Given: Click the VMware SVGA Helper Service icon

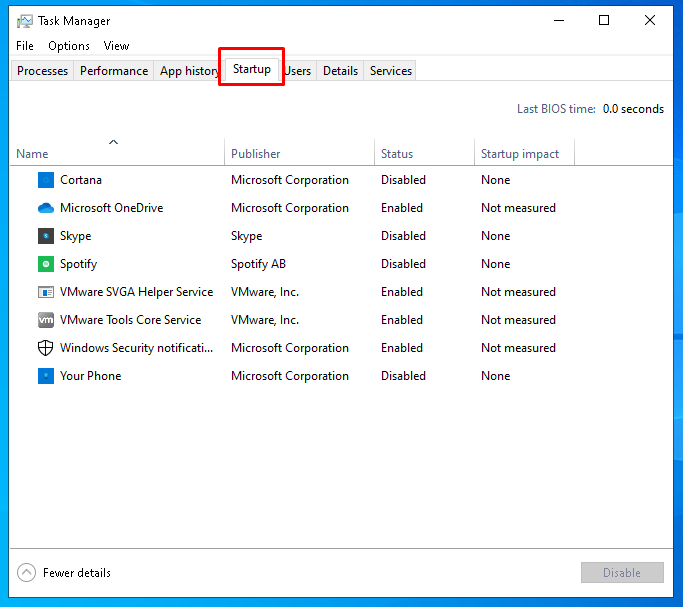Looking at the screenshot, I should 46,292.
